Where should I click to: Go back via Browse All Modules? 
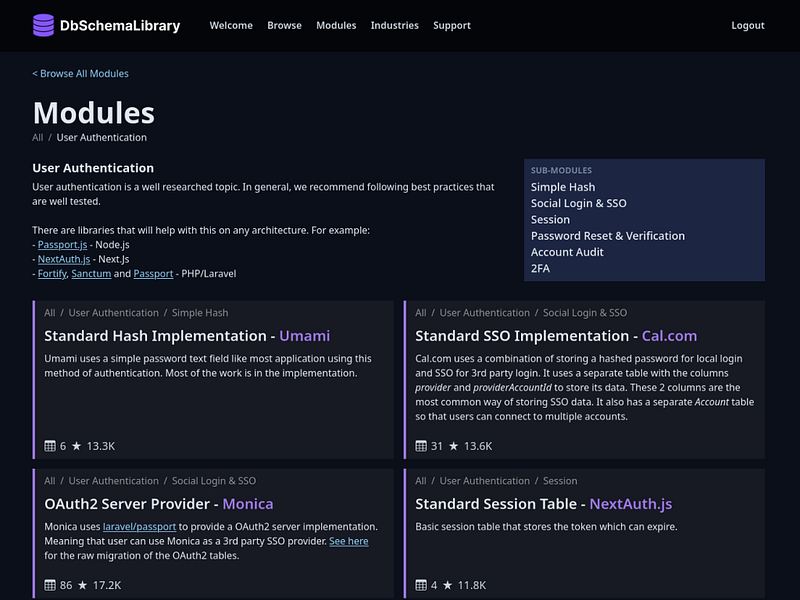(80, 73)
